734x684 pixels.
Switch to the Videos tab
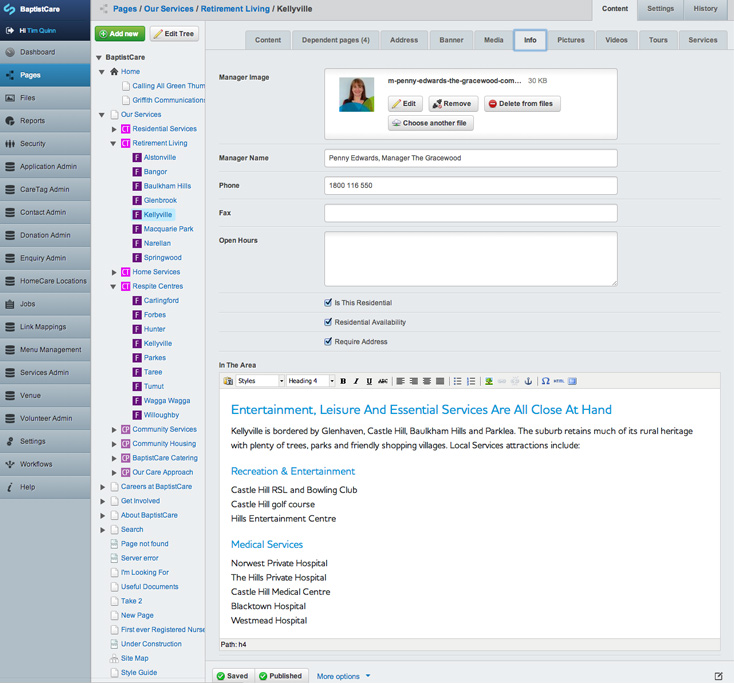tap(616, 40)
